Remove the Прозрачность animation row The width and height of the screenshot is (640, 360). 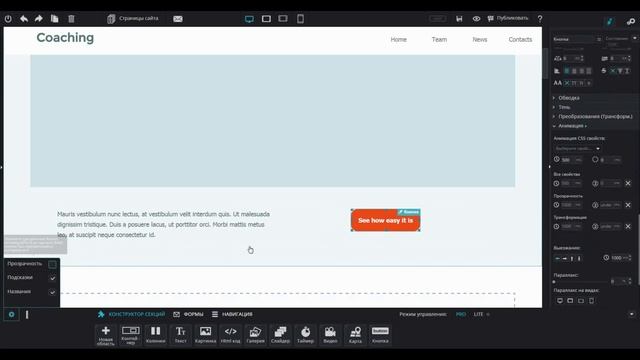pos(628,205)
